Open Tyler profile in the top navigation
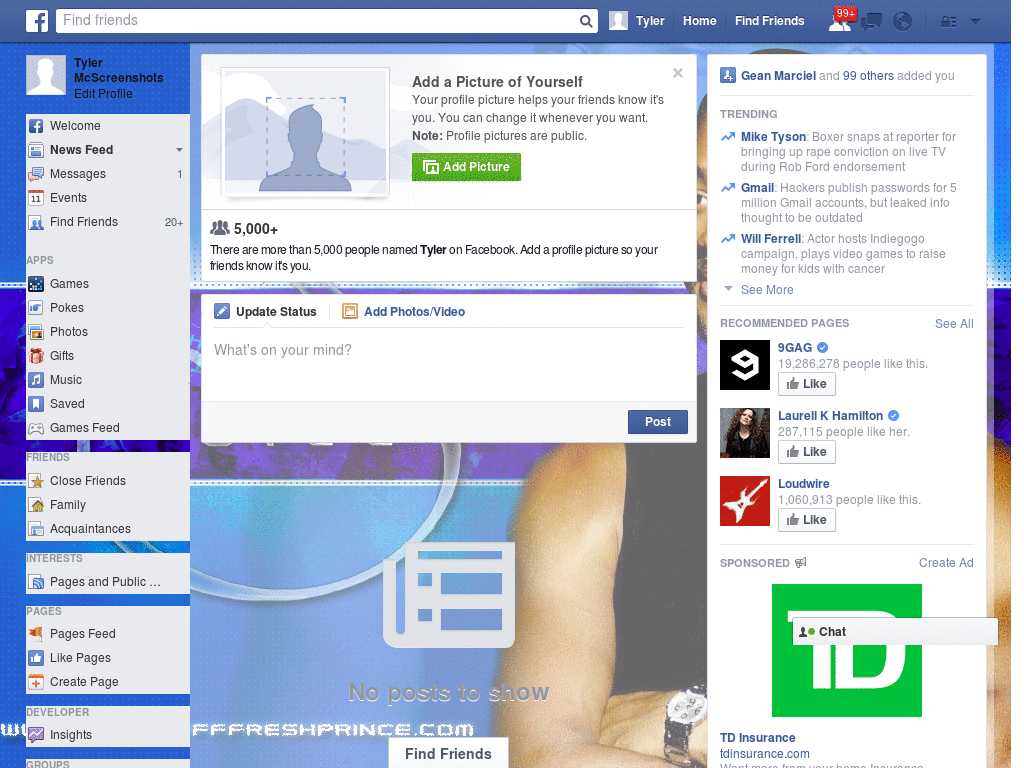Viewport: 1024px width, 768px height. point(637,21)
